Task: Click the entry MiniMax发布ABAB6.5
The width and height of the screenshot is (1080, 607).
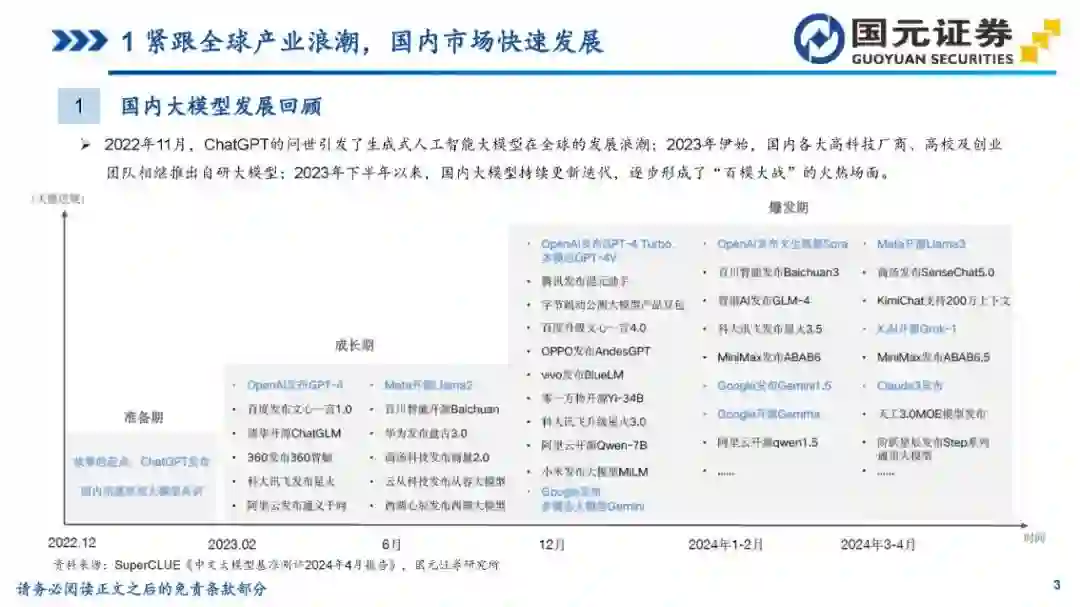Action: 933,357
